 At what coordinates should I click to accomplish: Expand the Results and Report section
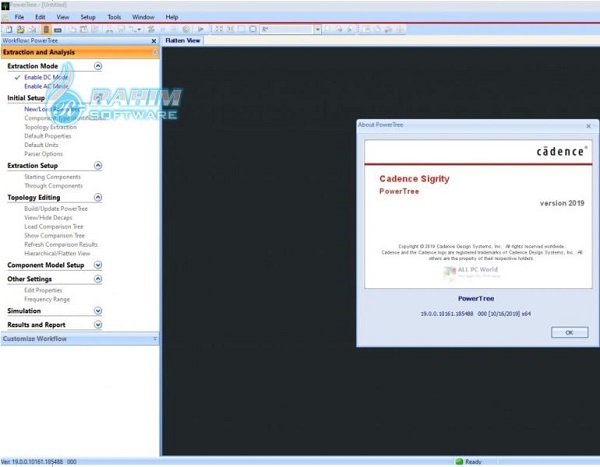[x=98, y=325]
